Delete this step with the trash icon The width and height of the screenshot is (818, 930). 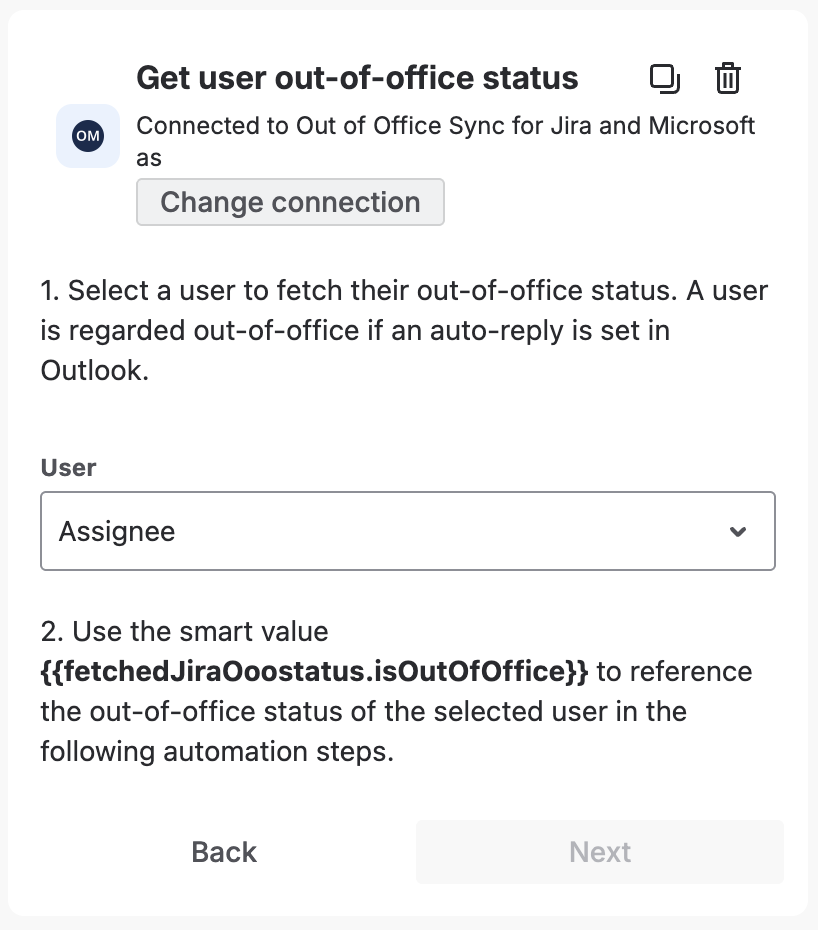click(727, 78)
